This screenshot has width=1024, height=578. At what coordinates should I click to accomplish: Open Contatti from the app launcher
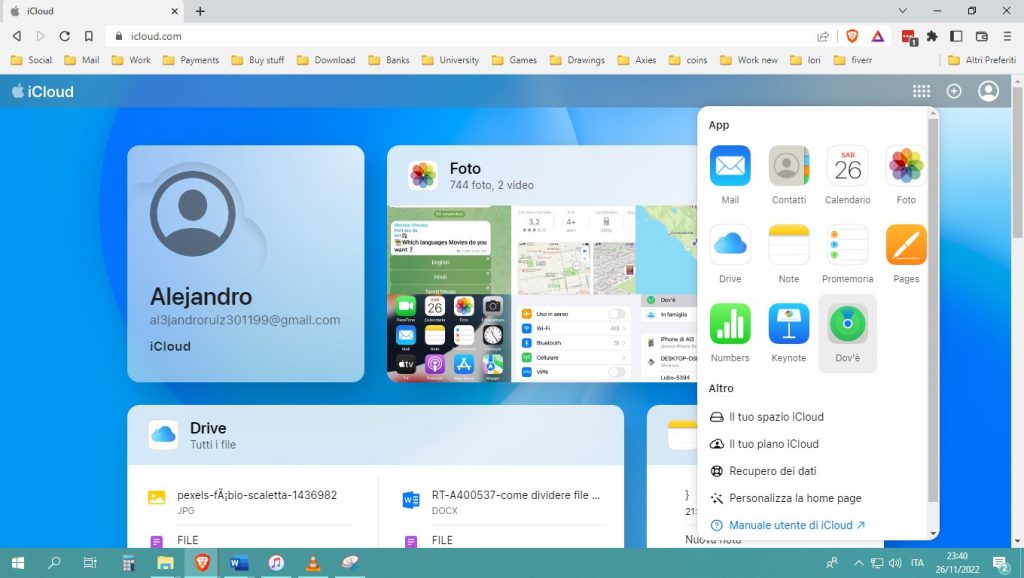(788, 166)
